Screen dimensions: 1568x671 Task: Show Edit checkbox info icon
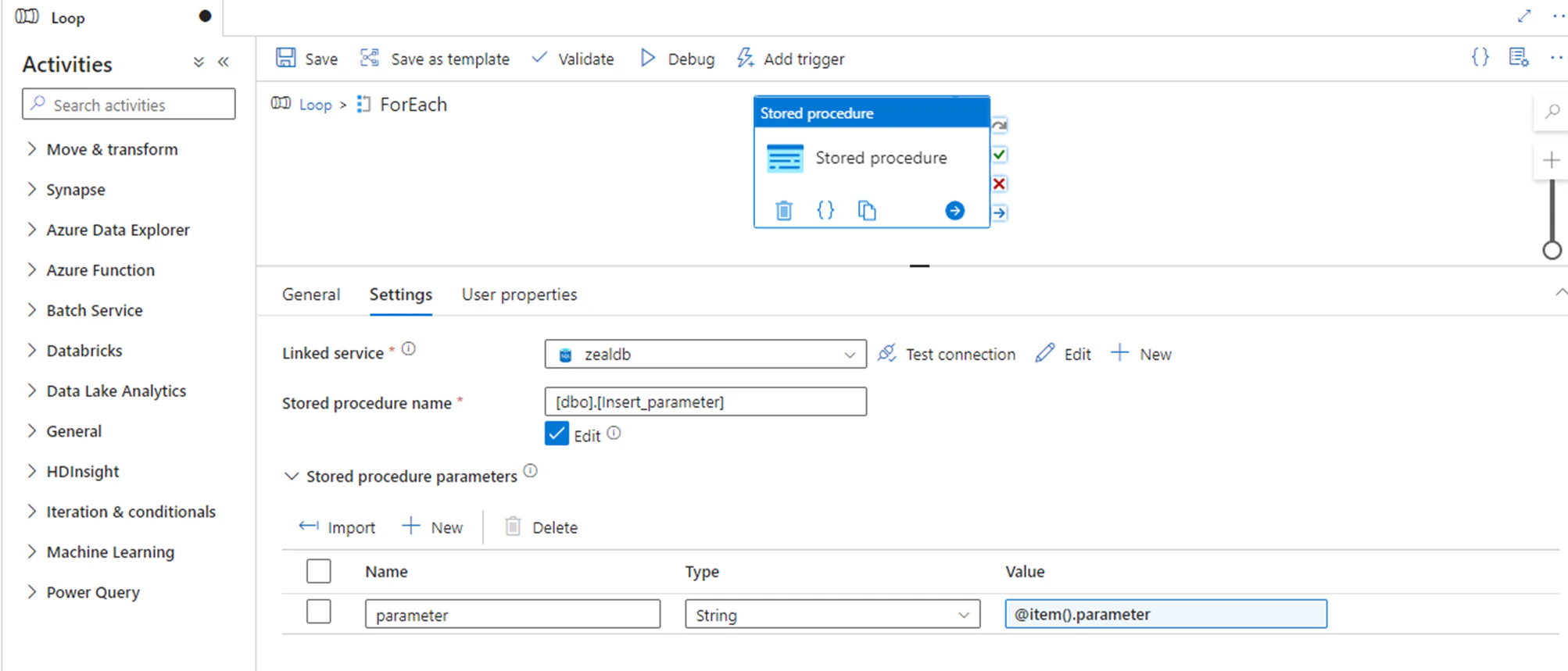tap(614, 433)
